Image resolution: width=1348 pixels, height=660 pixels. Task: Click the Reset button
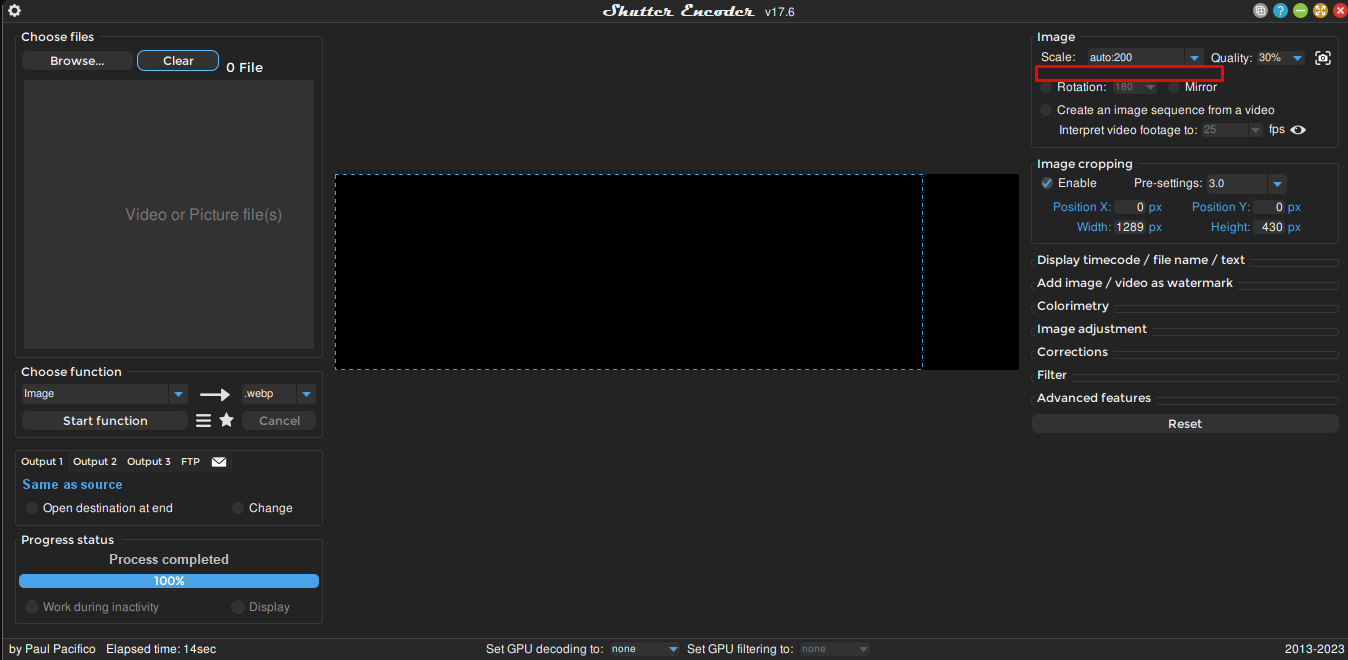(1184, 423)
